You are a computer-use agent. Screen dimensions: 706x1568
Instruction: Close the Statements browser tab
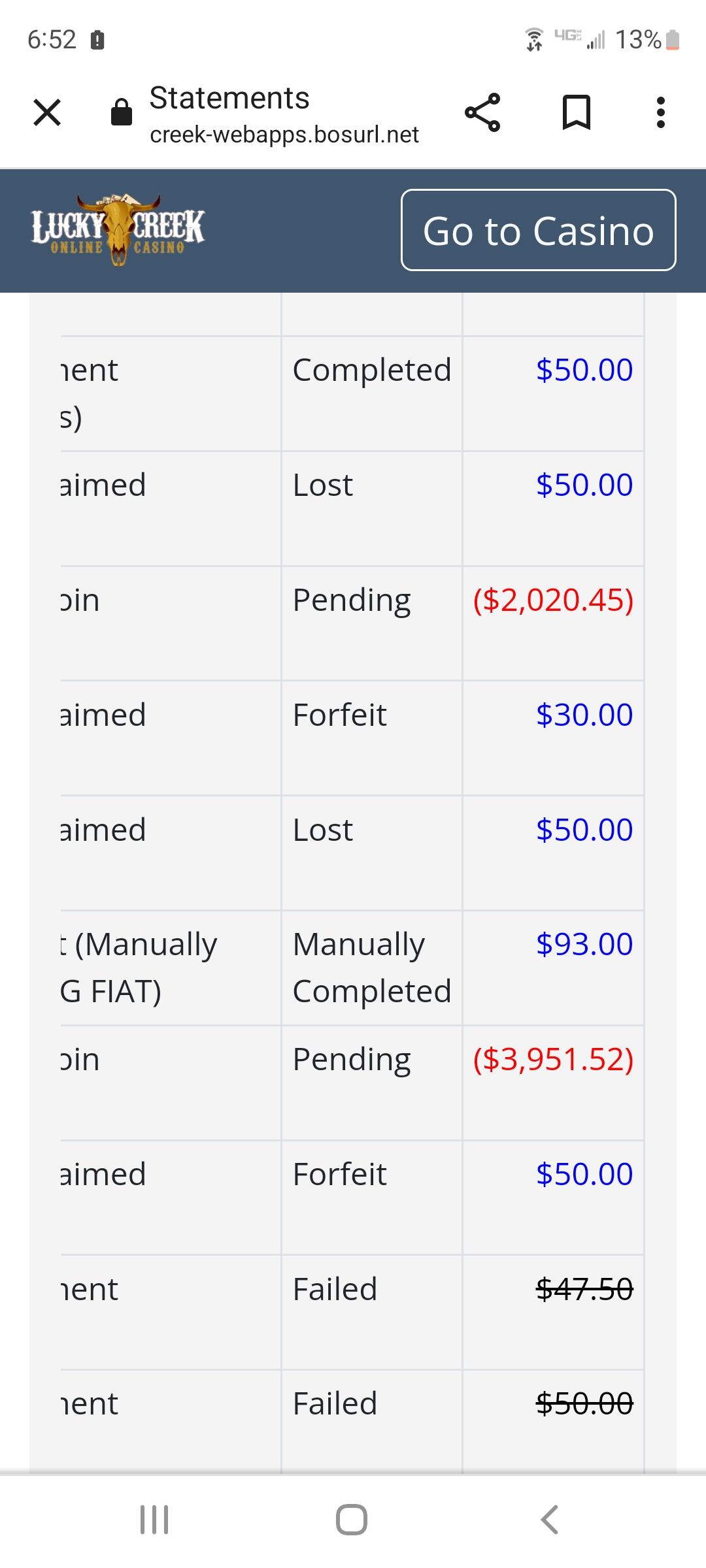click(47, 112)
